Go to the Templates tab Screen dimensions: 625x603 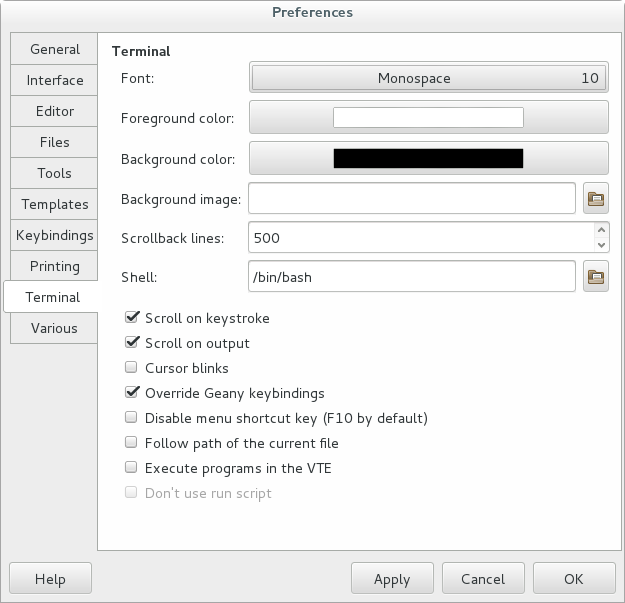(55, 204)
